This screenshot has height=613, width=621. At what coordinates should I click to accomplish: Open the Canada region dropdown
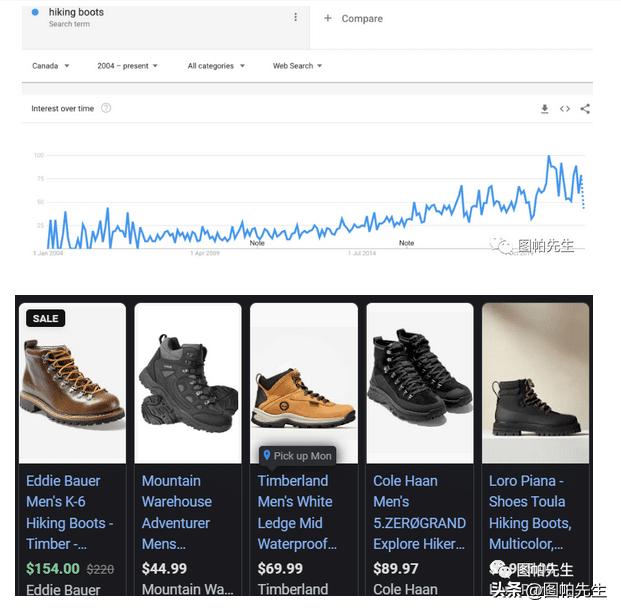50,66
